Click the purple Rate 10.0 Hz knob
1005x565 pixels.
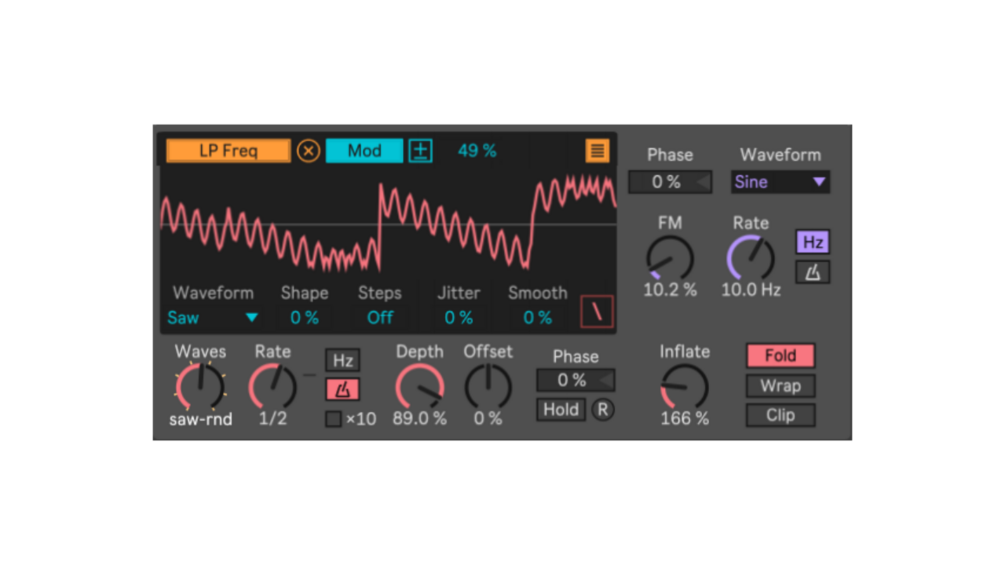(x=751, y=258)
